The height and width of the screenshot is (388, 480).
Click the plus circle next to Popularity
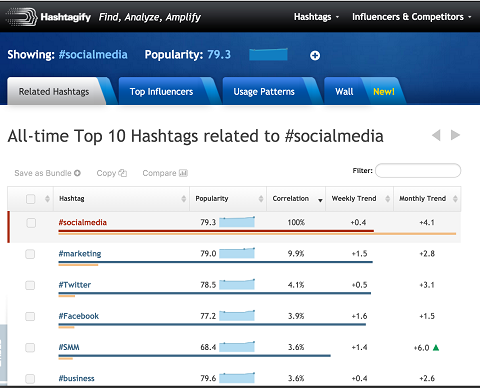coord(315,55)
